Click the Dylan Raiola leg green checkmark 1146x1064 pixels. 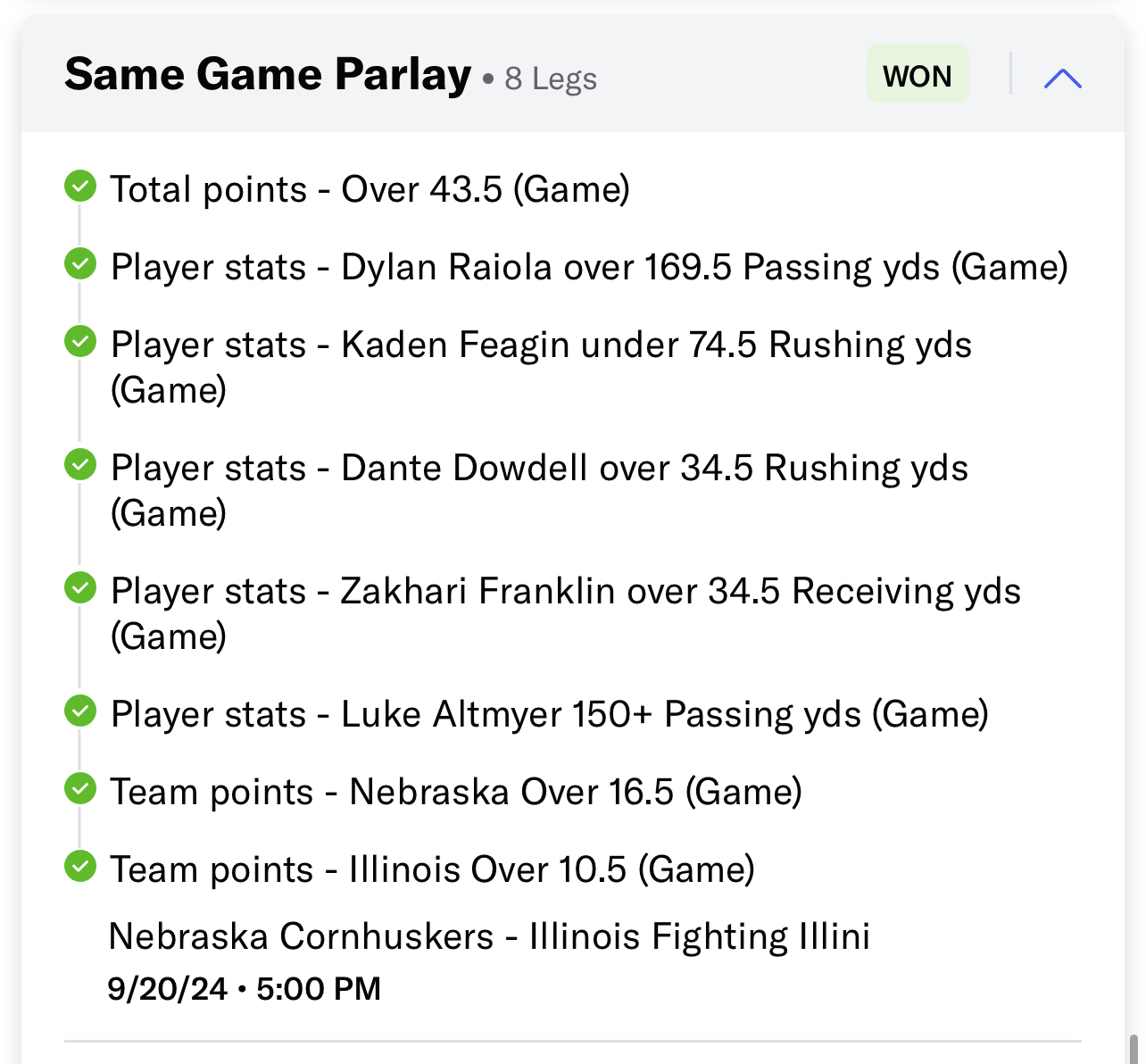click(x=80, y=264)
